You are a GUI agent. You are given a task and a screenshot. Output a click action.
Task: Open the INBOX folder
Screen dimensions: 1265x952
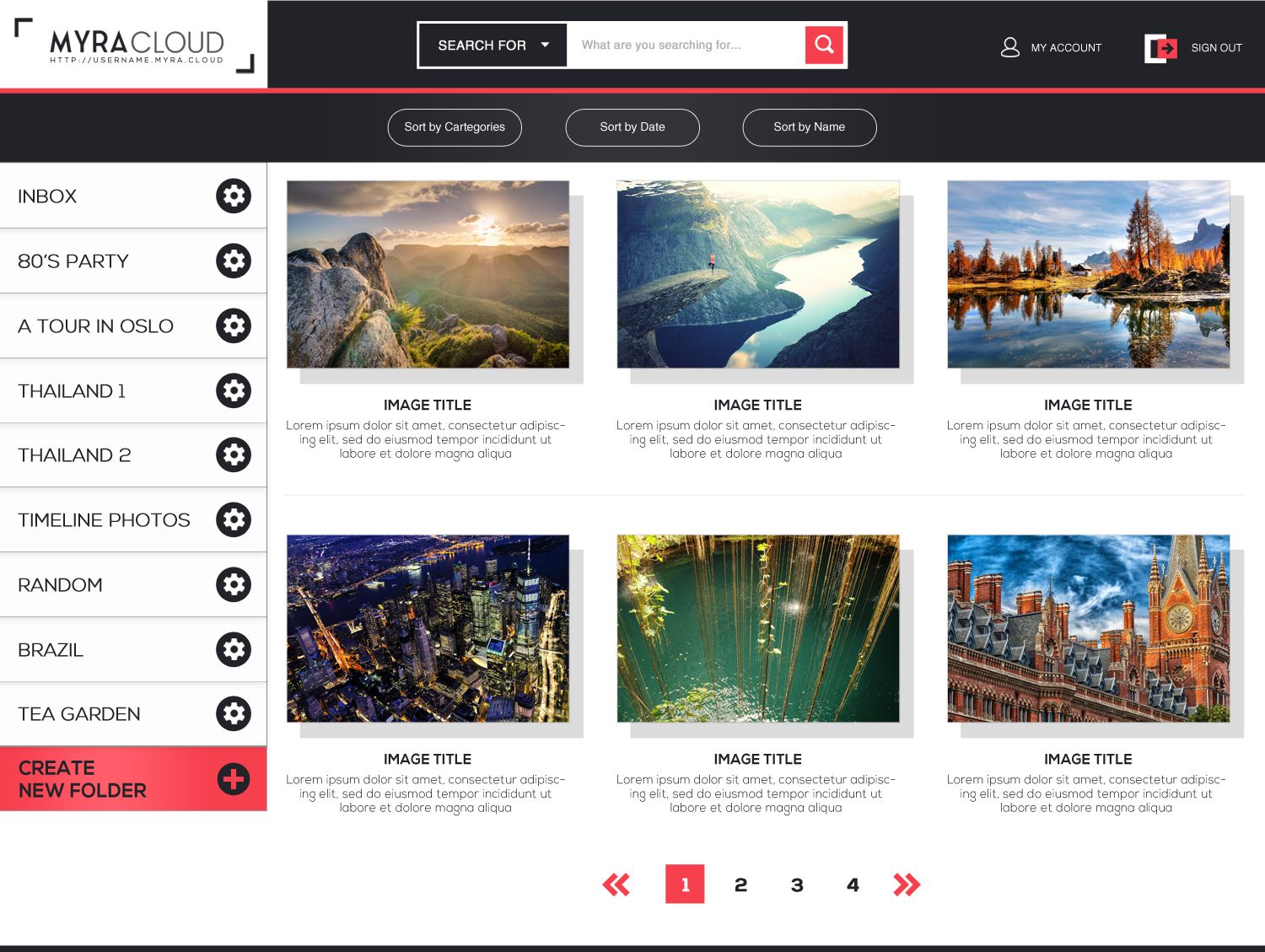133,196
